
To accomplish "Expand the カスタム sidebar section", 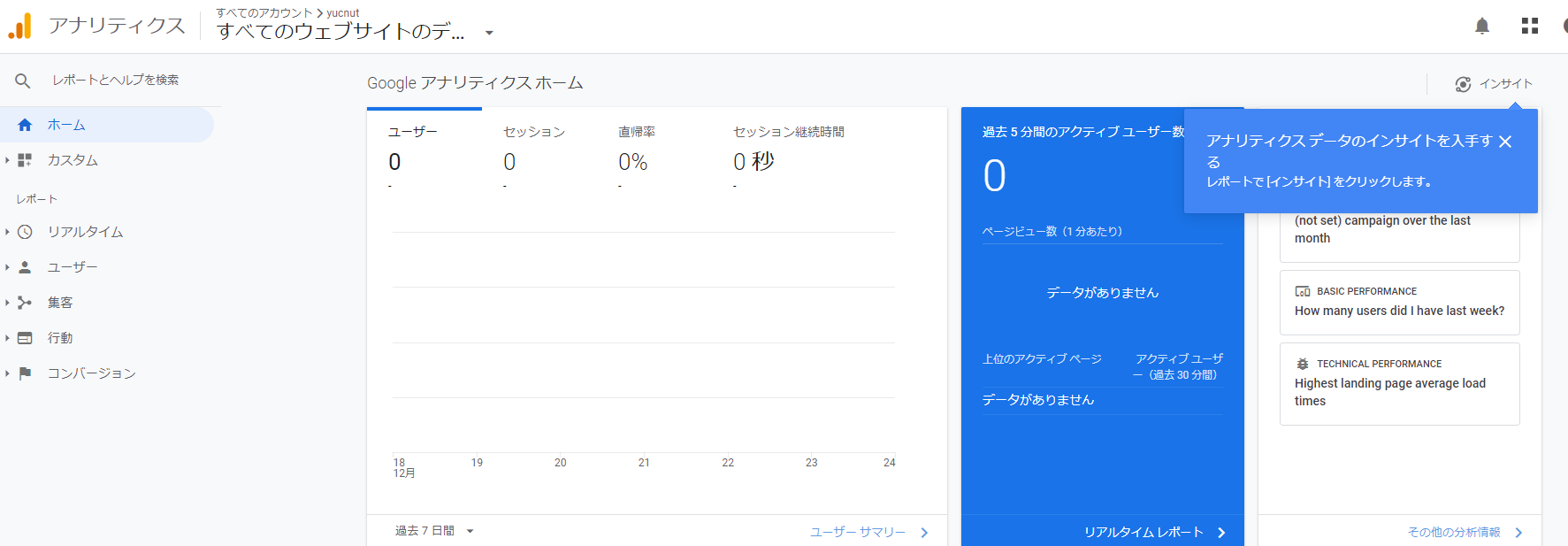I will [7, 160].
